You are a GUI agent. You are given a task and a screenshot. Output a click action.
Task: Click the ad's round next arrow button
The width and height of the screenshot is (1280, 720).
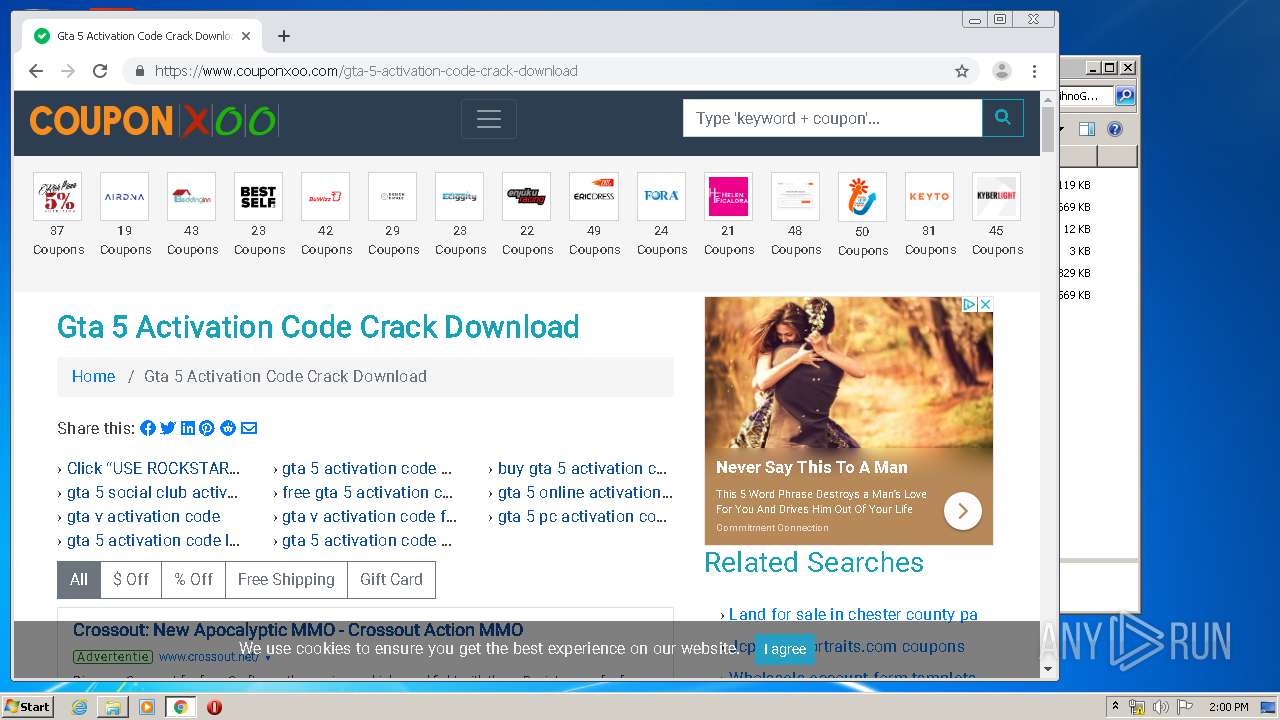pyautogui.click(x=963, y=511)
